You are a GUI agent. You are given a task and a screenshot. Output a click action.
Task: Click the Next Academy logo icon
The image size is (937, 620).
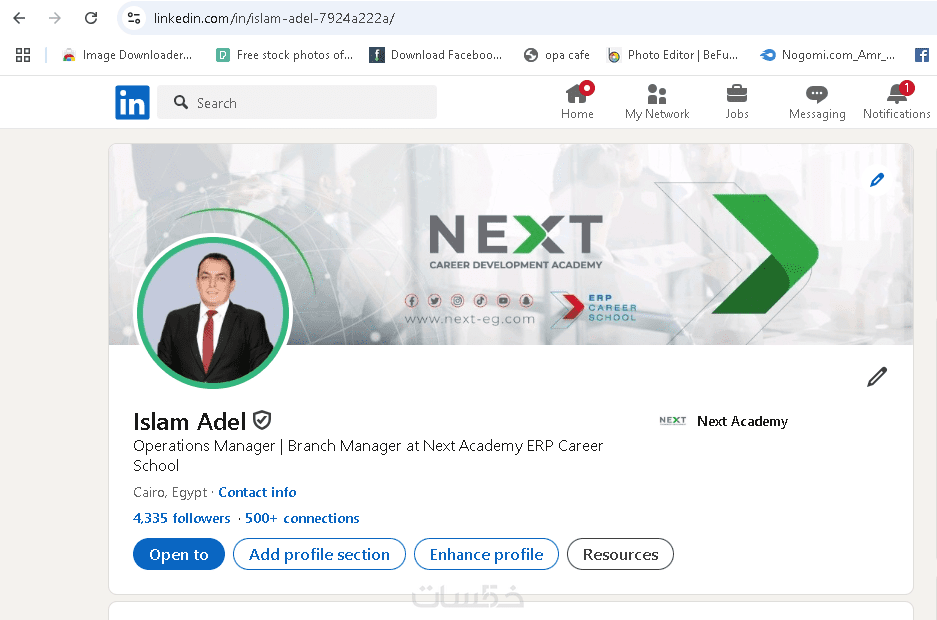coord(673,421)
